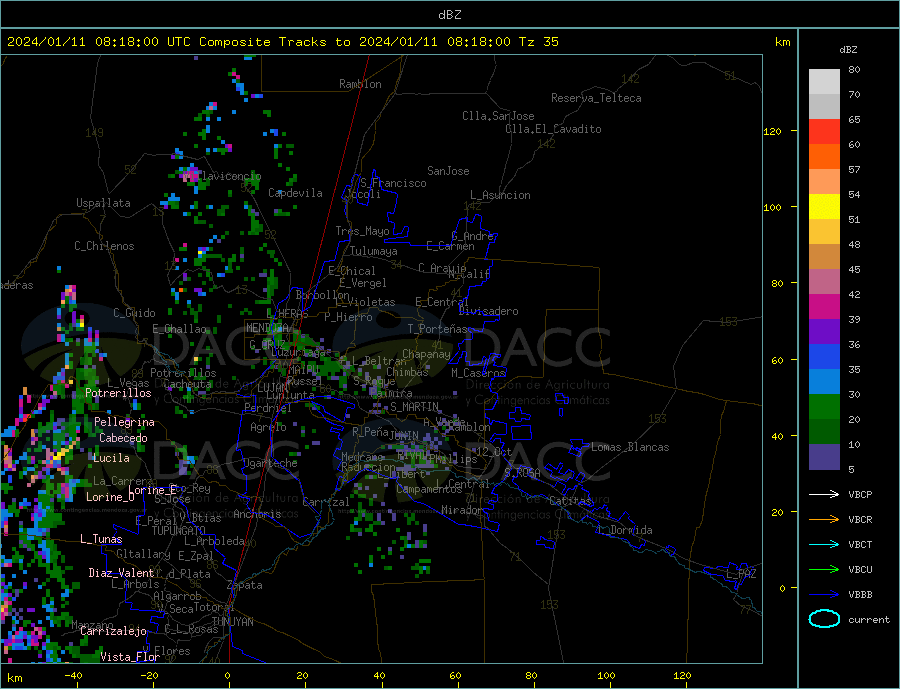Image resolution: width=900 pixels, height=689 pixels.
Task: Click the pink 'Cabecedo' map label
Action: [123, 438]
